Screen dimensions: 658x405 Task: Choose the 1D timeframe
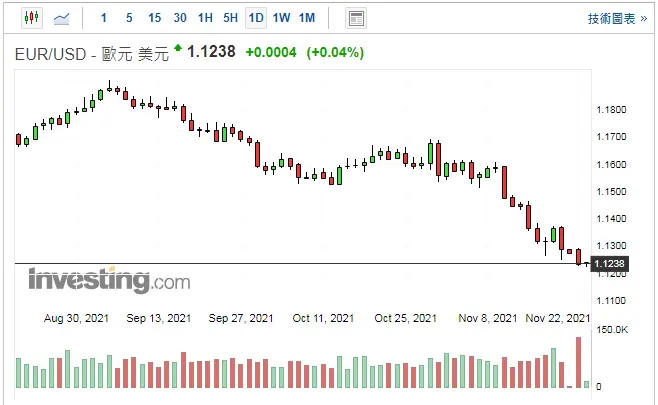point(256,18)
